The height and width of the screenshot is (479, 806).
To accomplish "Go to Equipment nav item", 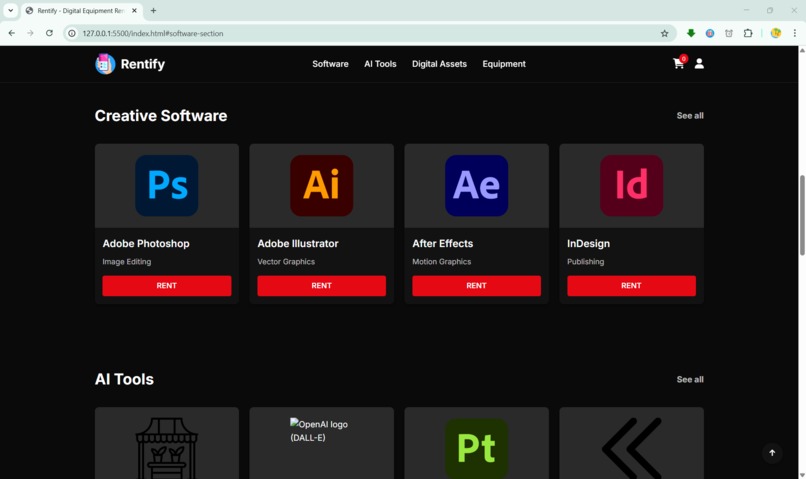I will coord(504,64).
